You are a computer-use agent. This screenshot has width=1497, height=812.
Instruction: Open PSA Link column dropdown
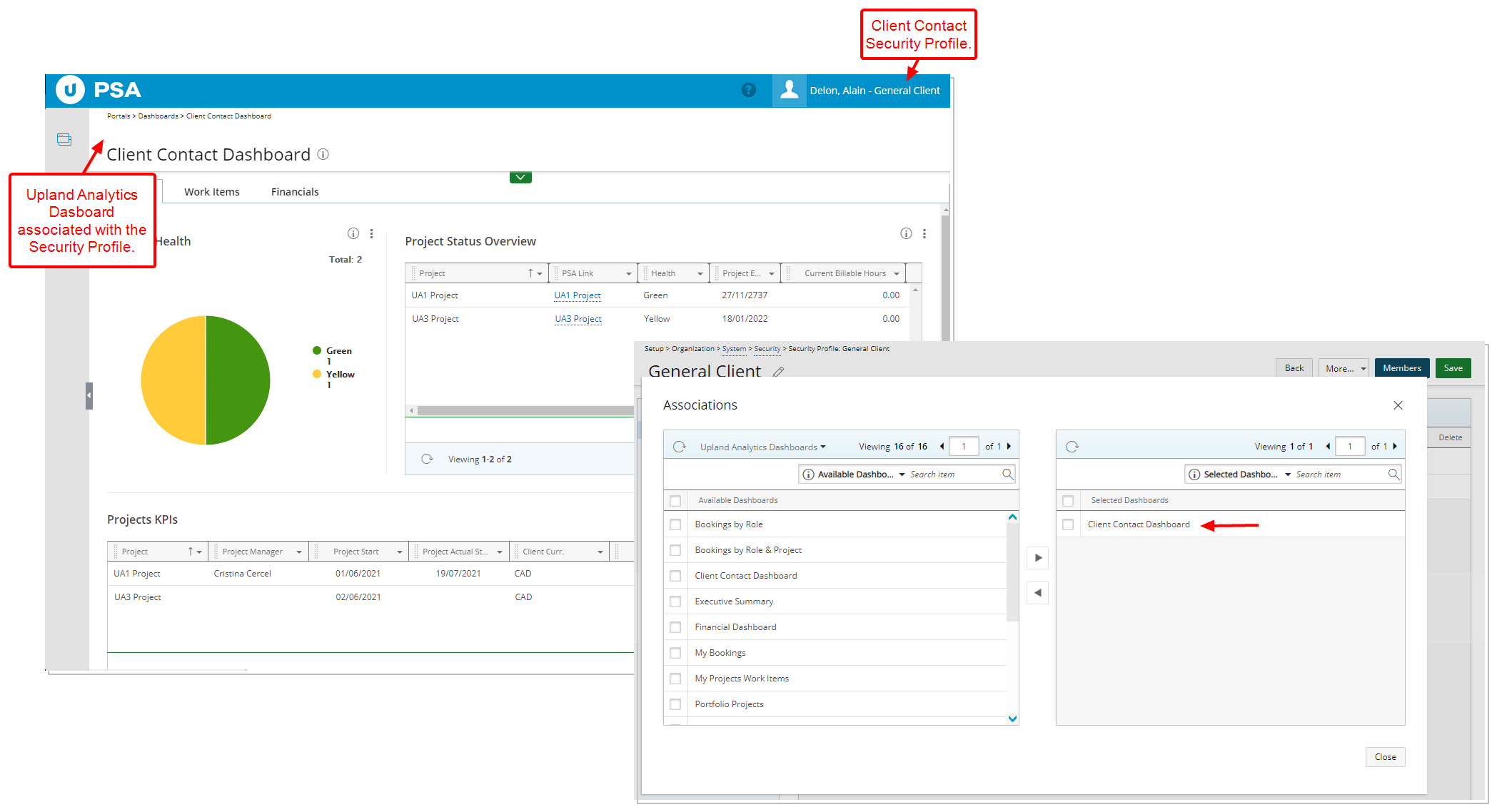[x=628, y=273]
